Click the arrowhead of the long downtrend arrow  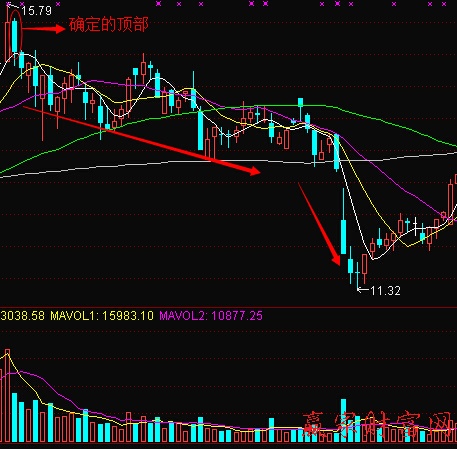(255, 171)
